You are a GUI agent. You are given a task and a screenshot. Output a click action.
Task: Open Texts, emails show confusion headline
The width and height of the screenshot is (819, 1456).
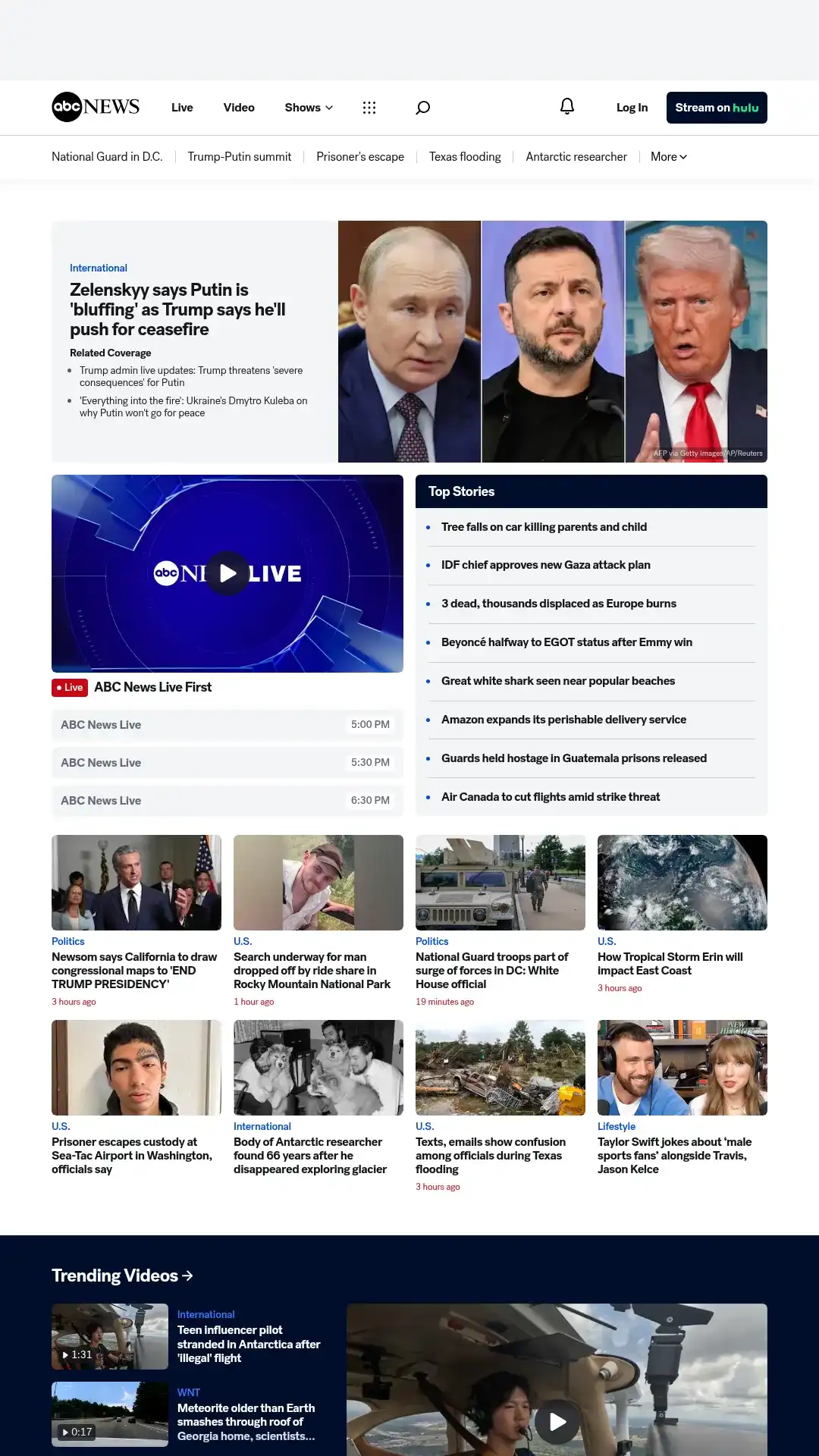click(x=491, y=1156)
